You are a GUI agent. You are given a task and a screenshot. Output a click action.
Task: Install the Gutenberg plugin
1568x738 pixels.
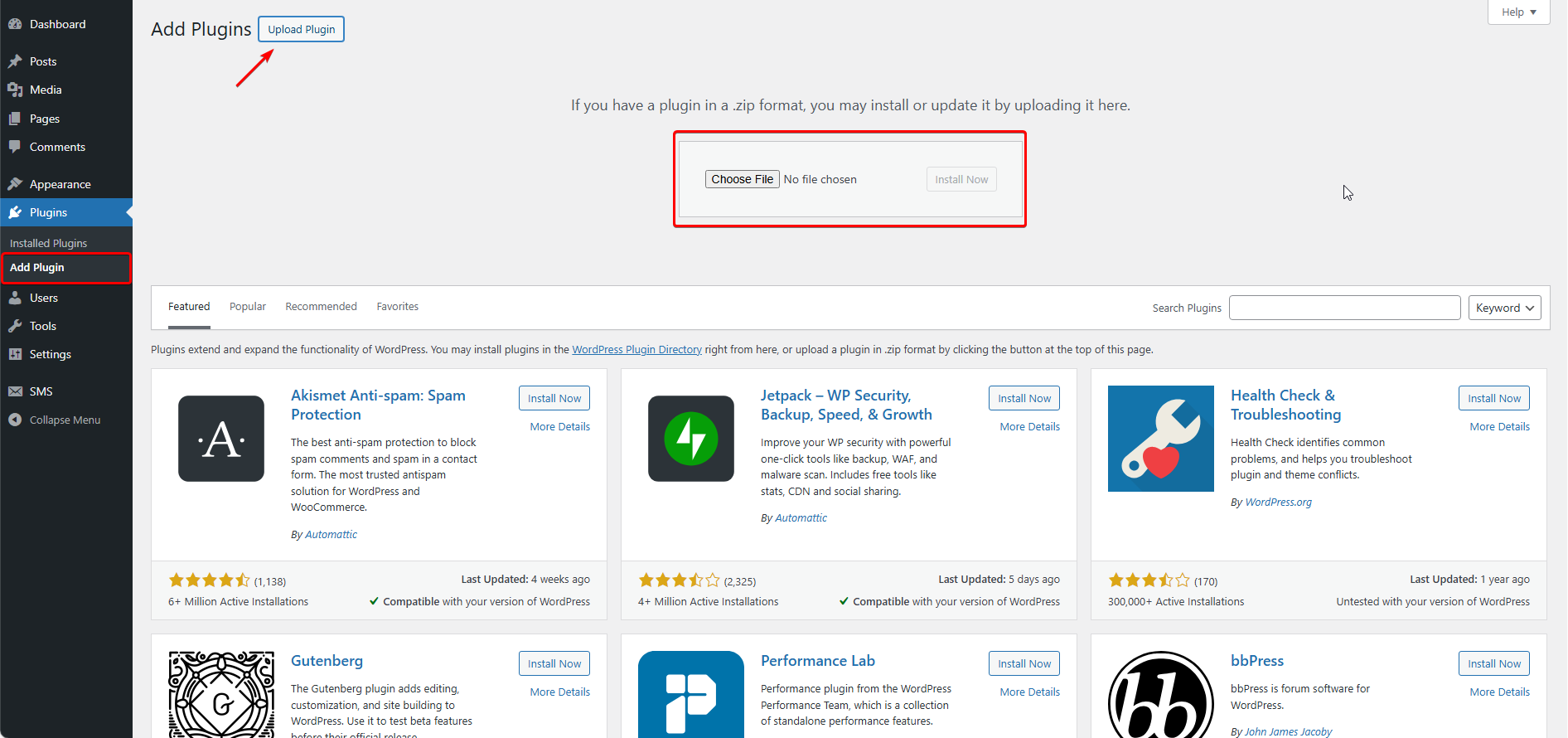tap(554, 663)
